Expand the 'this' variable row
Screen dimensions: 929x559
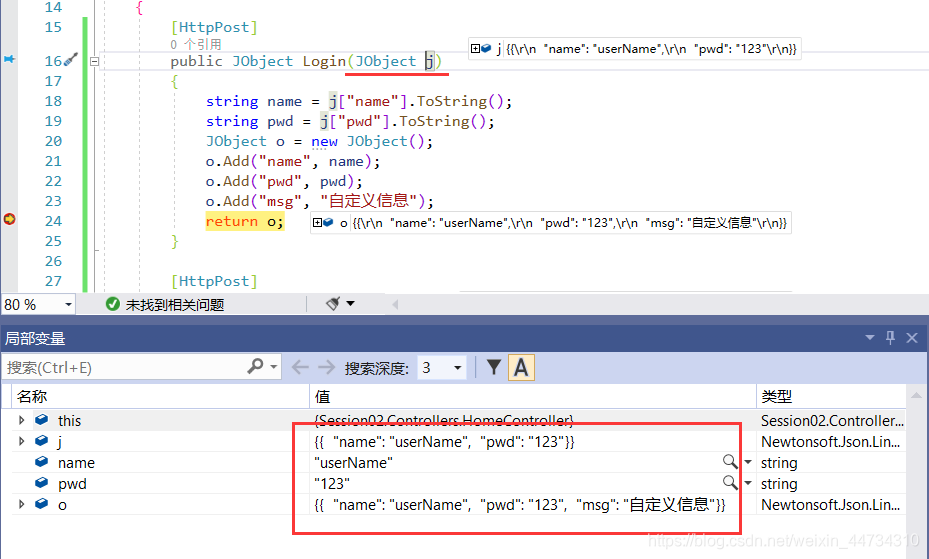(x=22, y=420)
